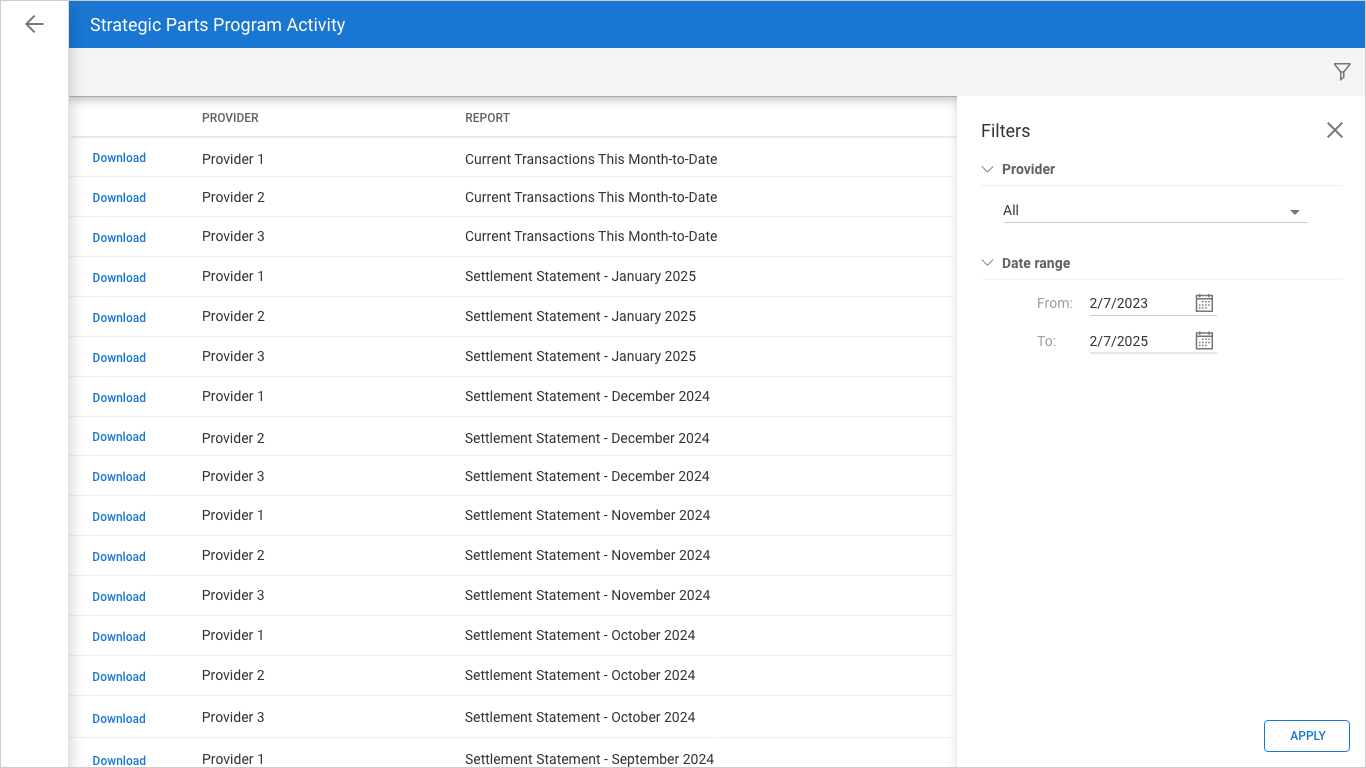Download Provider 1 September 2024 Settlement Statement
1366x768 pixels.
pyautogui.click(x=119, y=760)
